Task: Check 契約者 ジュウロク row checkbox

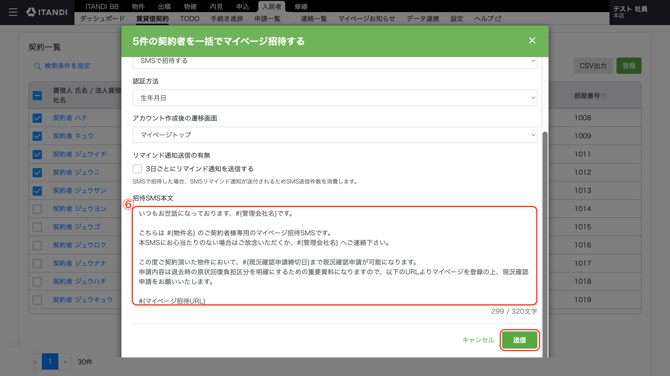Action: click(x=37, y=245)
